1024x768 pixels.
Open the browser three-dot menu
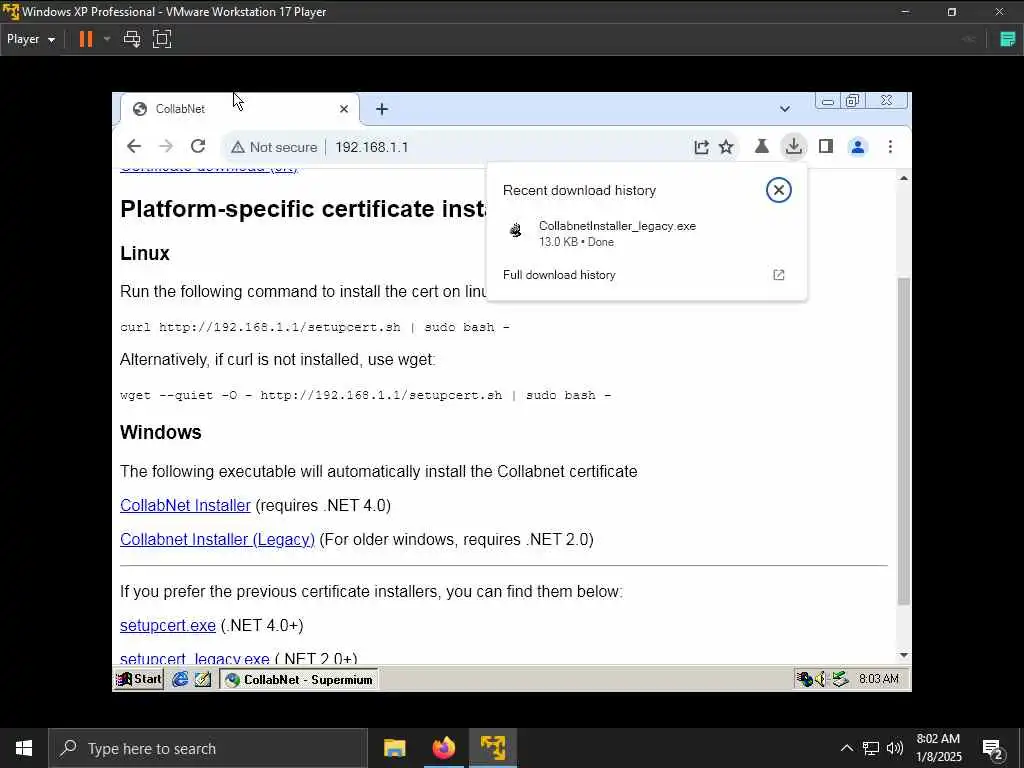point(890,146)
